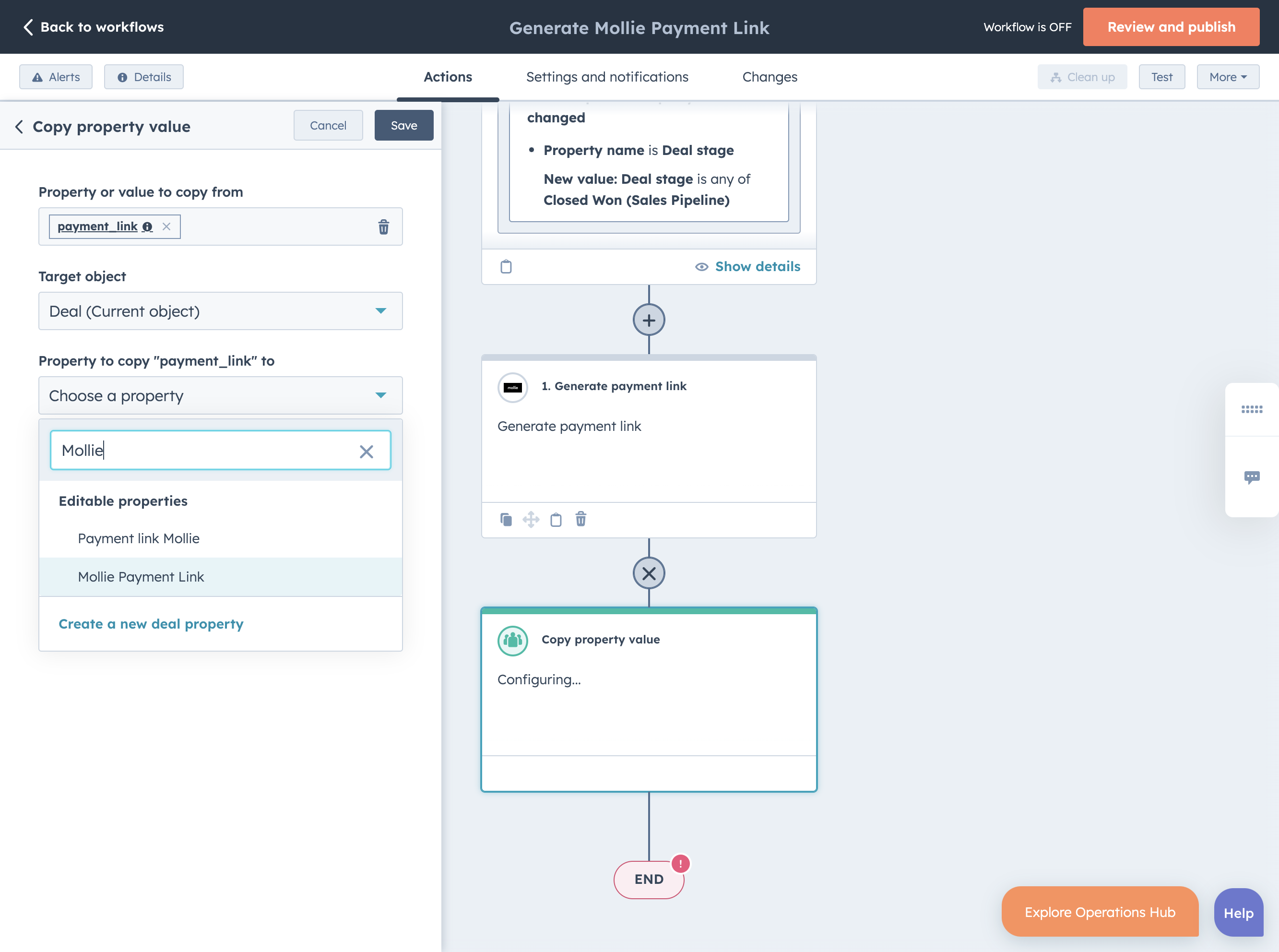Click back chevron beside Copy property value
Viewport: 1279px width, 952px height.
[20, 126]
